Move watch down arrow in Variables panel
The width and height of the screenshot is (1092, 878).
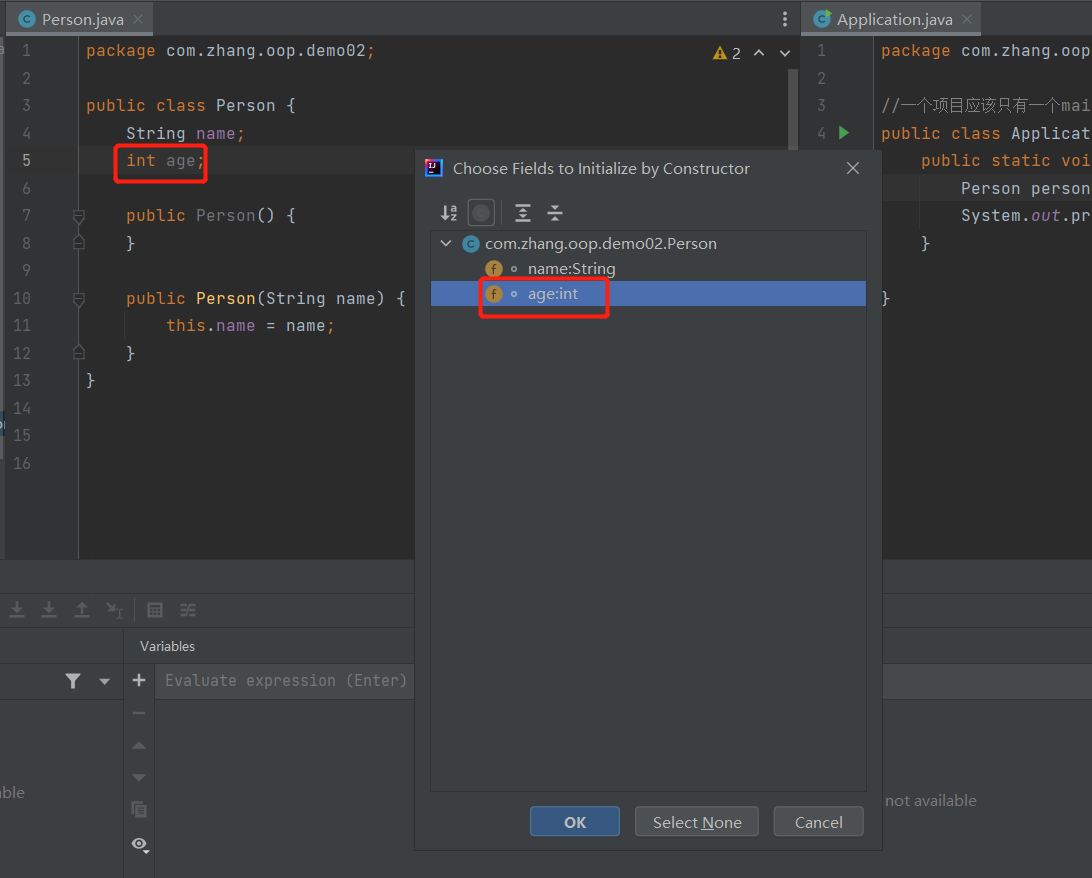(x=139, y=778)
